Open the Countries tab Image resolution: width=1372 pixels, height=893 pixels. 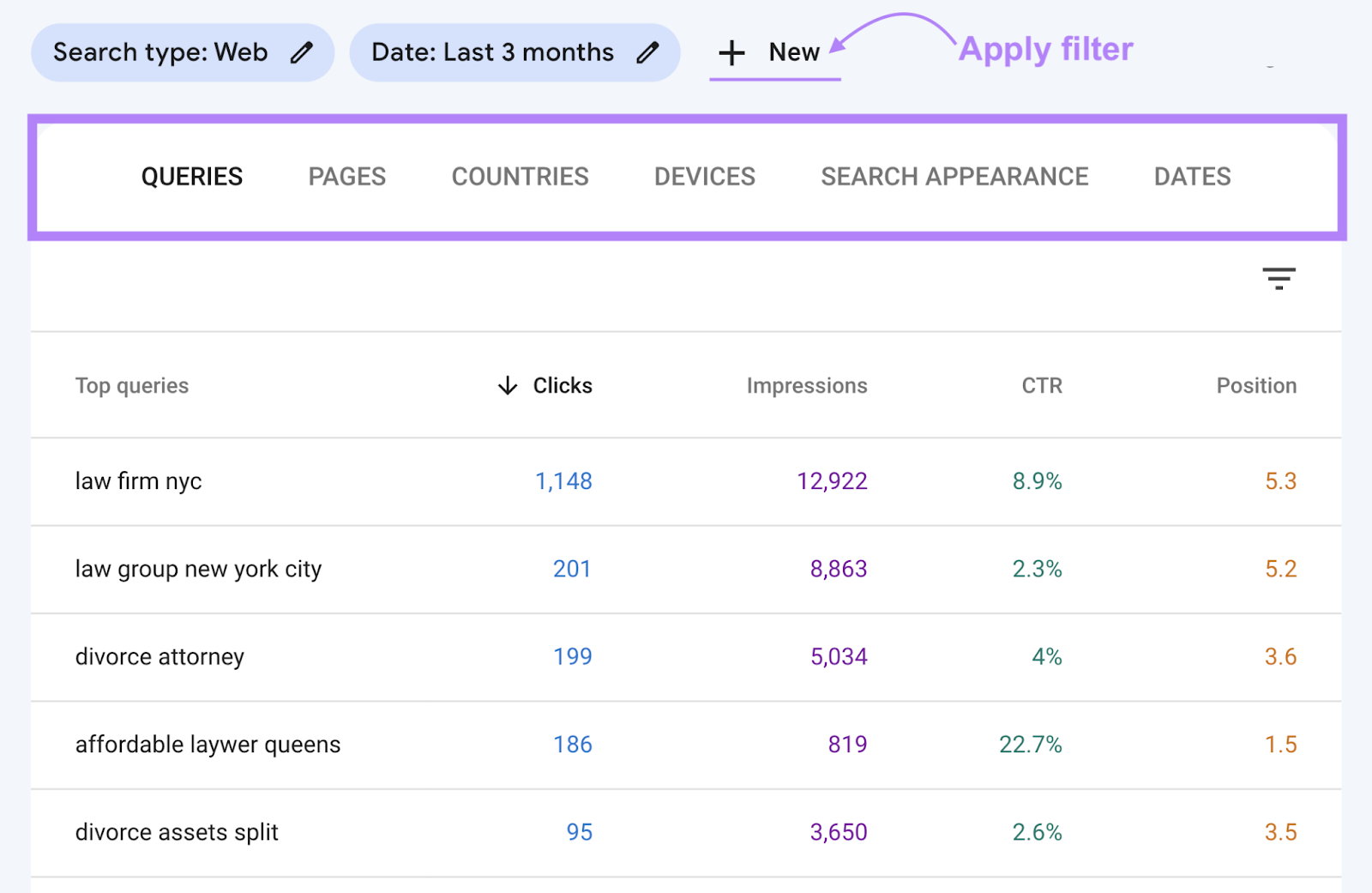(x=520, y=177)
